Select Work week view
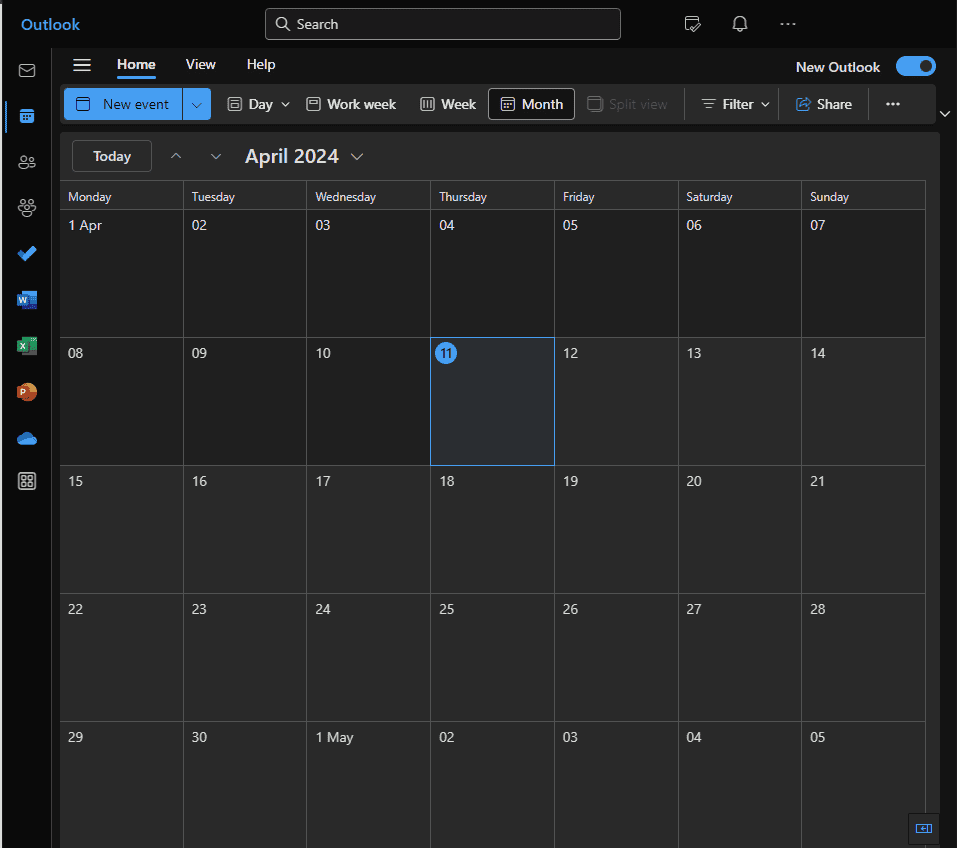 coord(351,104)
